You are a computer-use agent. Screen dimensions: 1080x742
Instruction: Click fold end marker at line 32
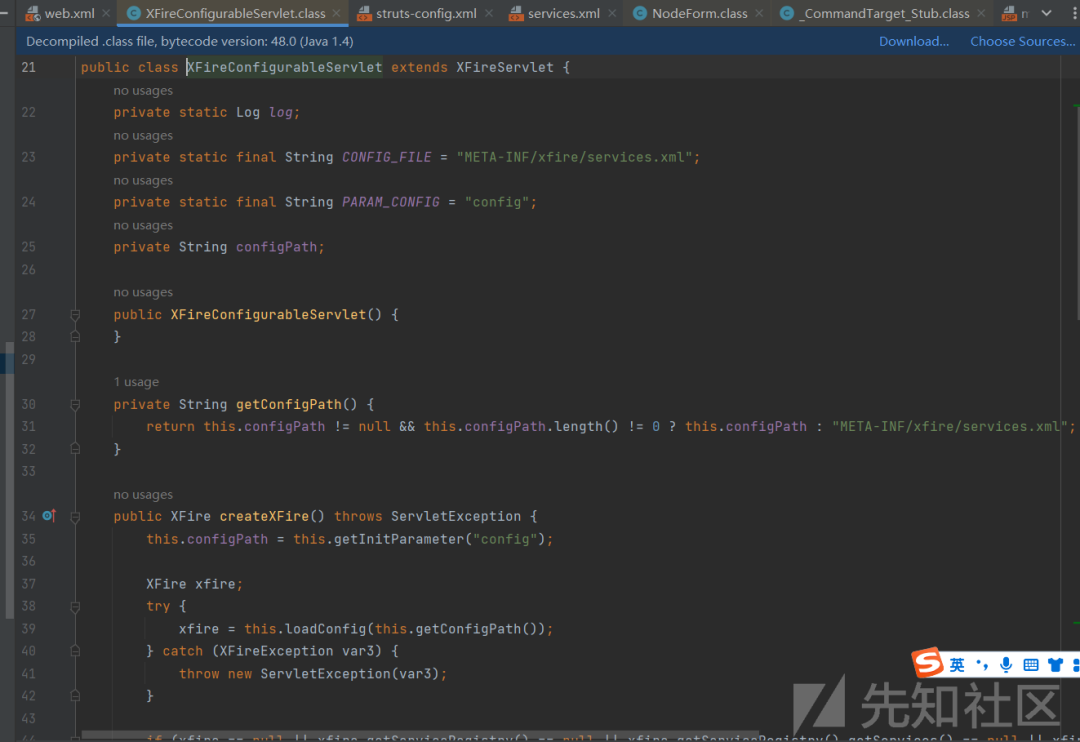pyautogui.click(x=75, y=449)
